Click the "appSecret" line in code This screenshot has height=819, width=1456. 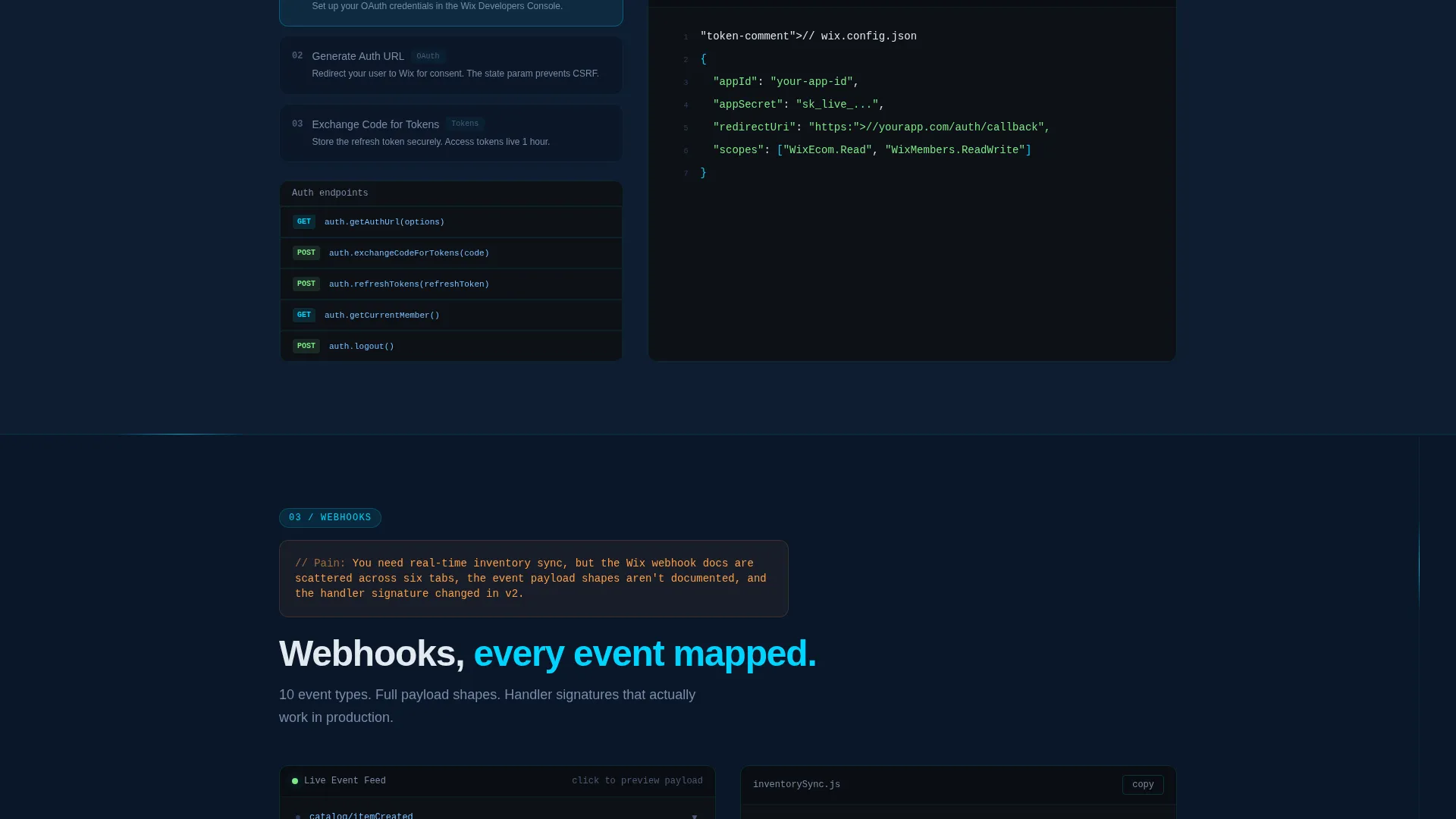pyautogui.click(x=799, y=105)
